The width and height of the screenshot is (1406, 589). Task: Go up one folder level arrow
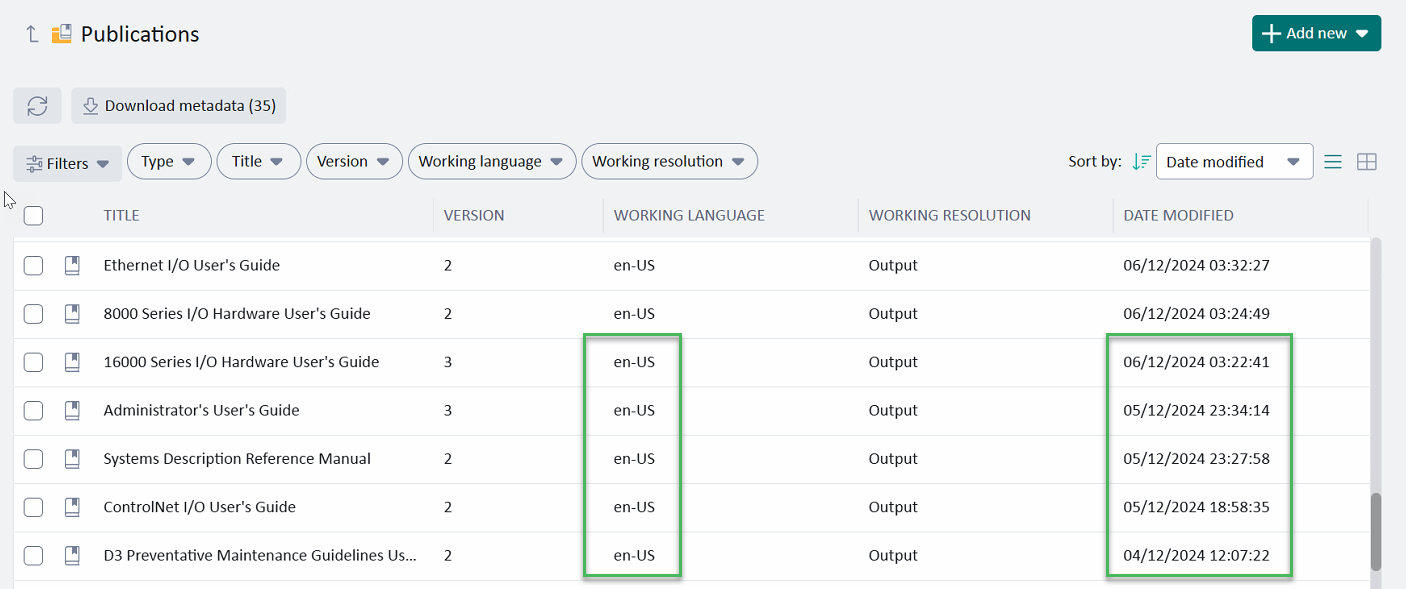[x=32, y=34]
